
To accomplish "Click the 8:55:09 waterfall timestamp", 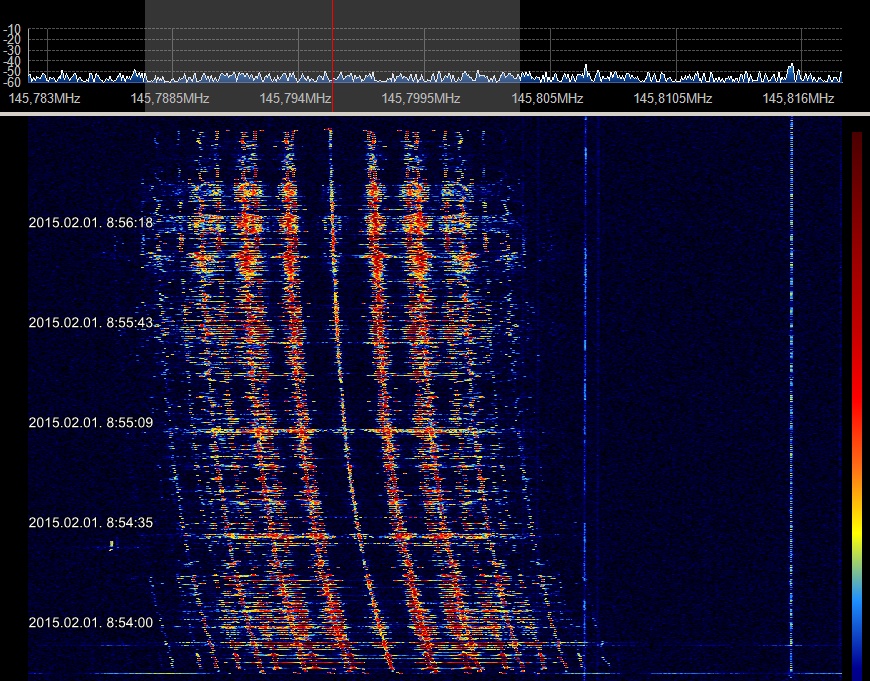I will tap(90, 422).
